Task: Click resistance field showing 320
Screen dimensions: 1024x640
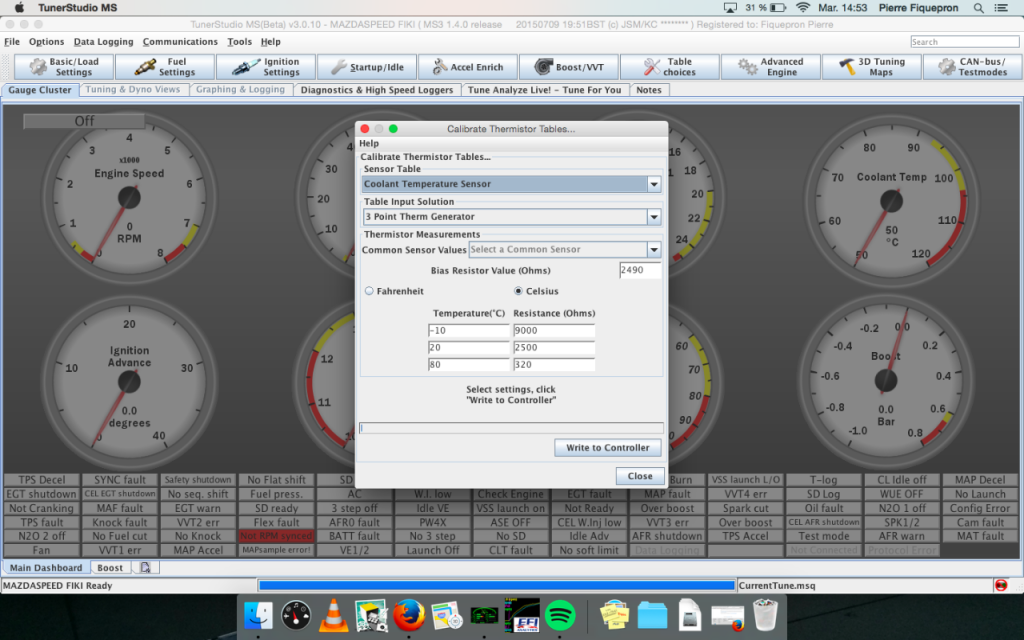Action: tap(554, 364)
